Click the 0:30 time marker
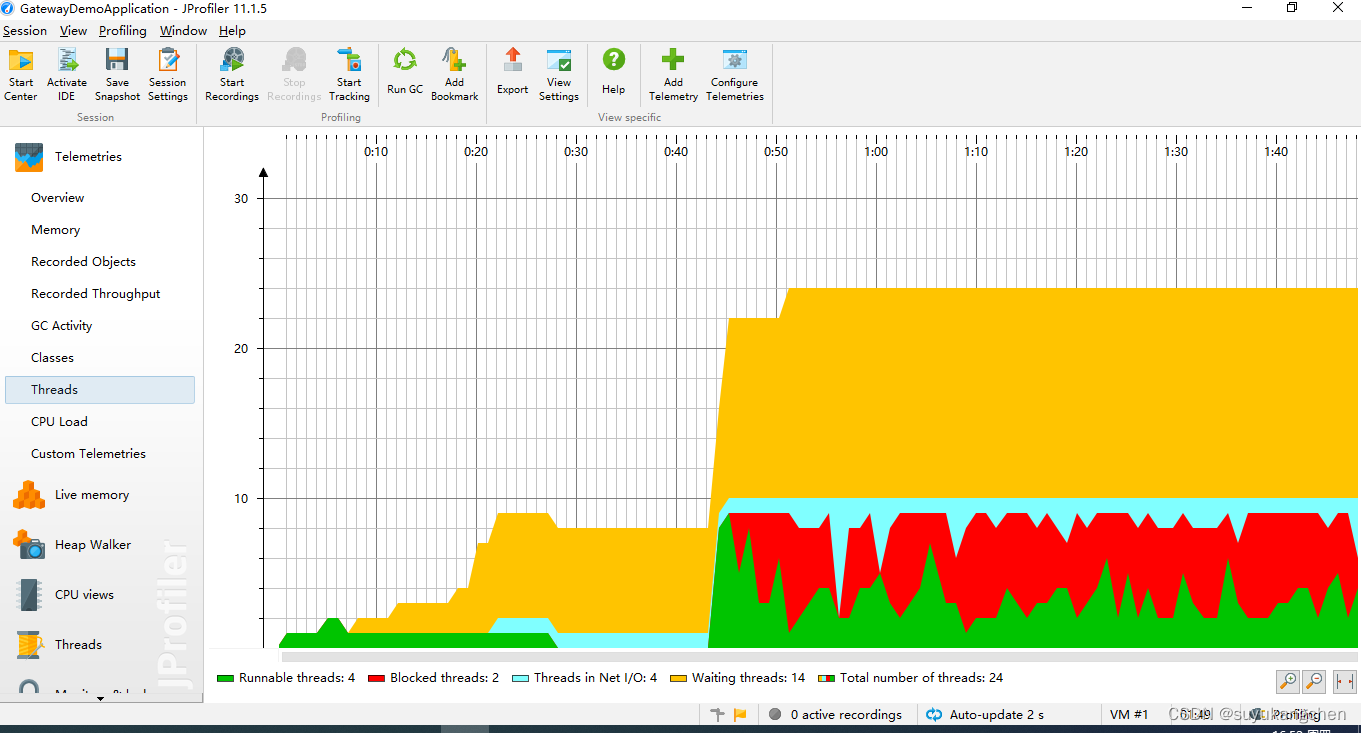Viewport: 1361px width, 733px height. 576,152
